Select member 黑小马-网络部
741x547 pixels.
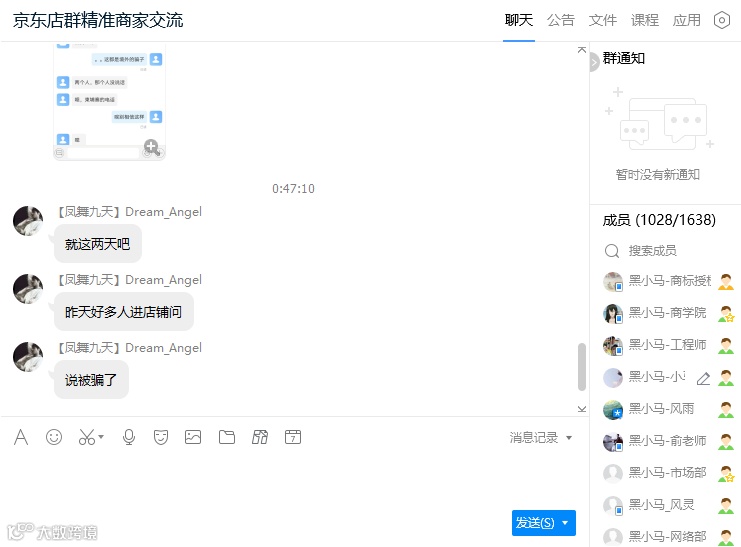(x=668, y=537)
